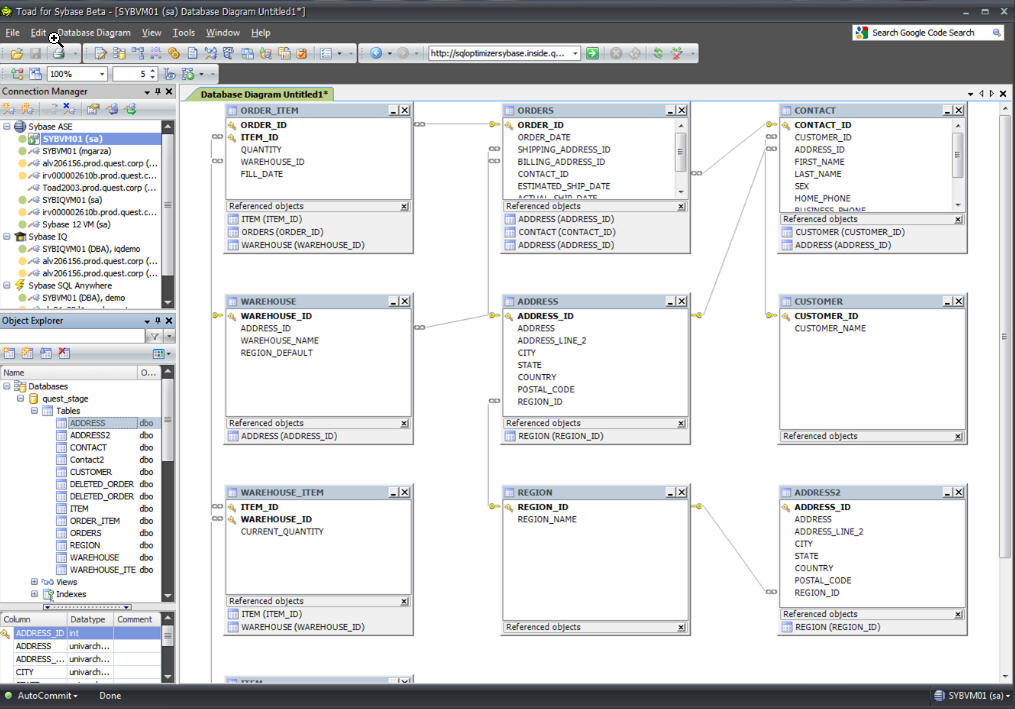
Task: Collapse the Sybase IQ group
Action: pos(8,236)
